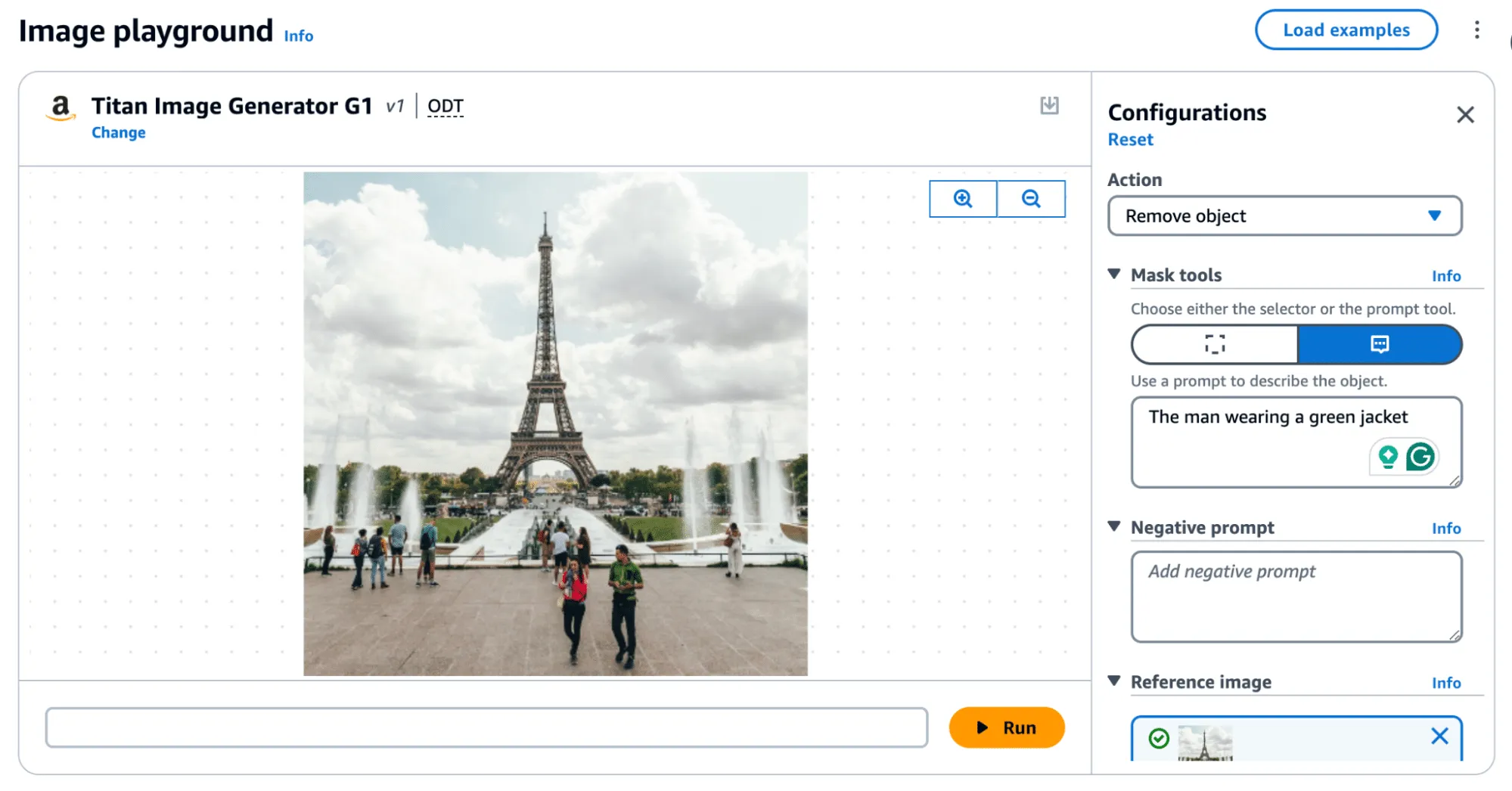Zoom out on the image canvas
Screen dimensions: 1512x791
(1031, 199)
